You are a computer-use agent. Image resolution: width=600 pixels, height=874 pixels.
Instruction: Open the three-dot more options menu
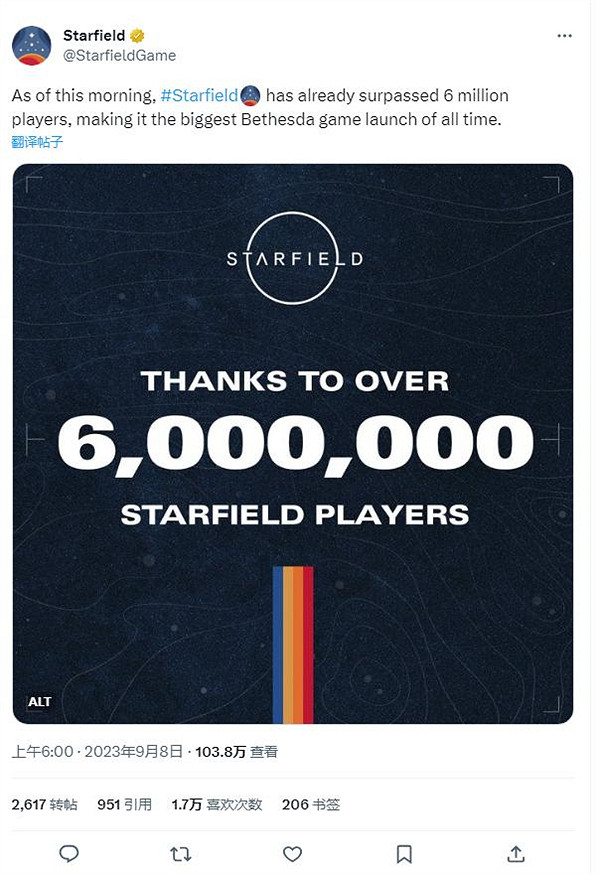tap(567, 36)
